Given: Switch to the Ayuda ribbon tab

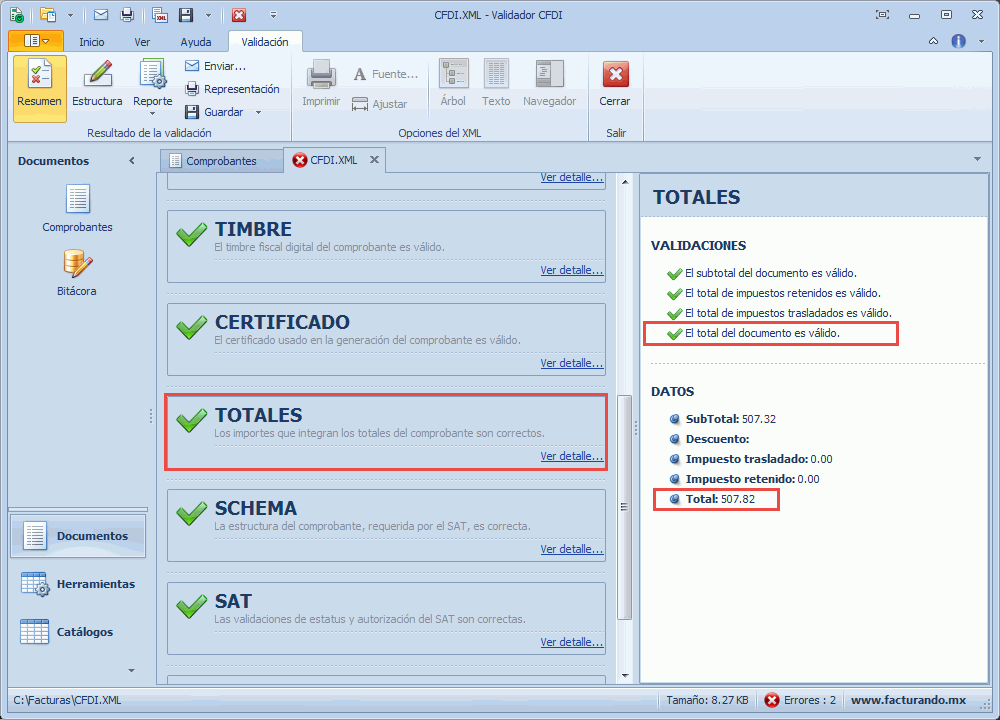Looking at the screenshot, I should 195,42.
